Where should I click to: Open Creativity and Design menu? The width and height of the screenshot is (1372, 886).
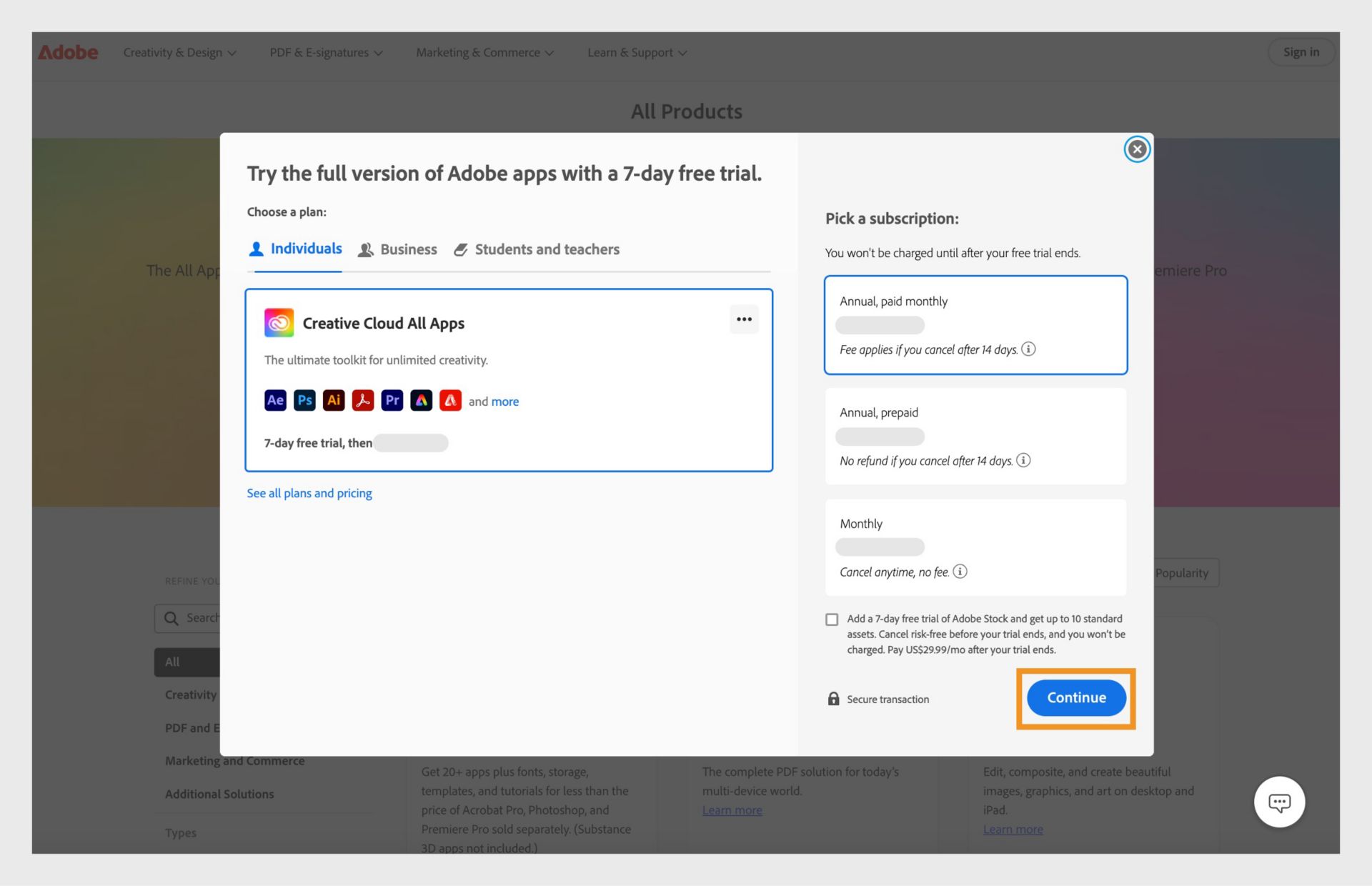tap(179, 53)
